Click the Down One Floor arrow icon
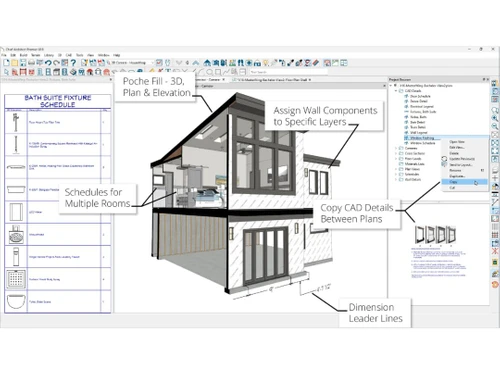The width and height of the screenshot is (500, 375). [179, 63]
